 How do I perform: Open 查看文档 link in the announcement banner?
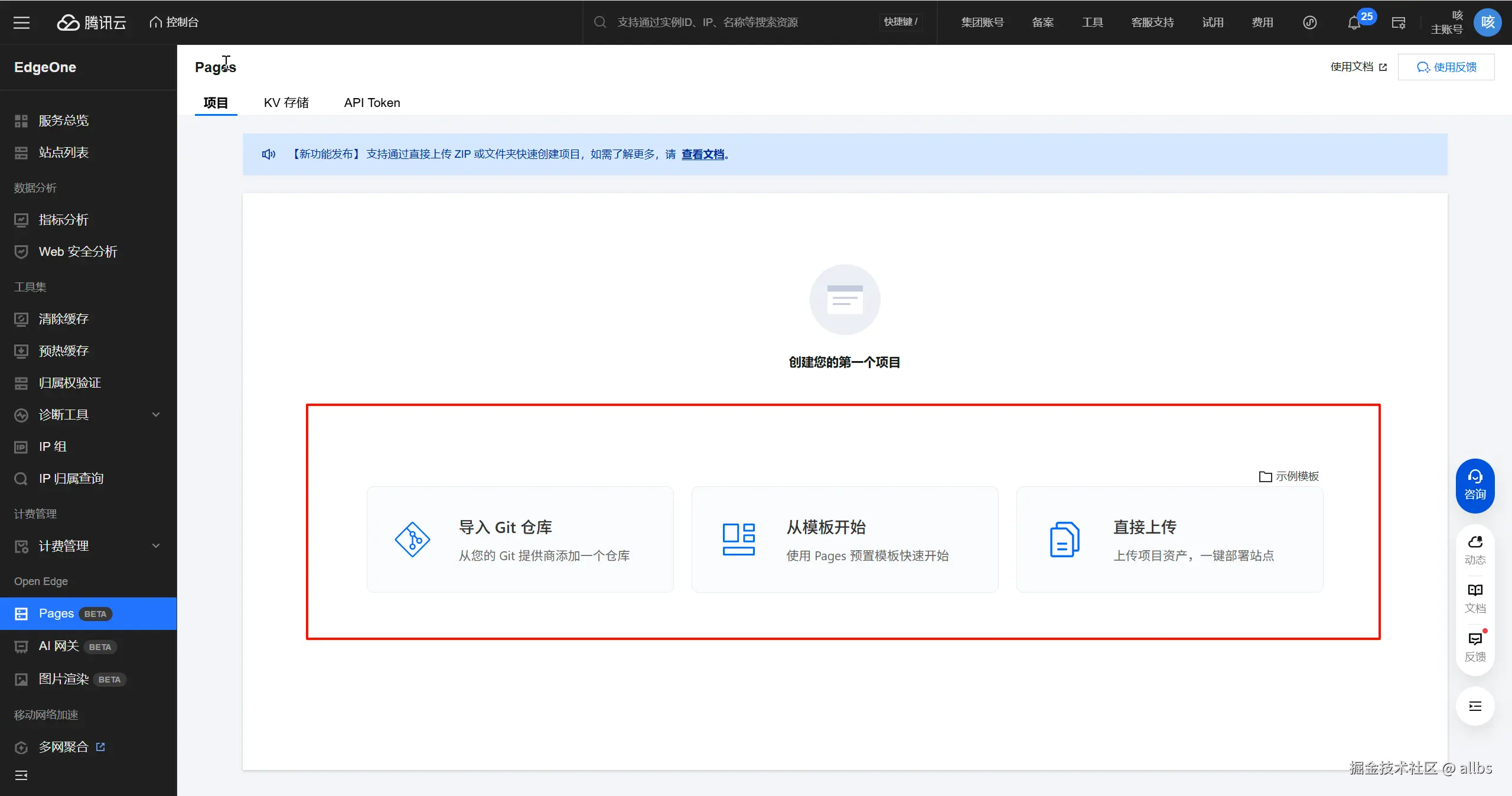[702, 154]
